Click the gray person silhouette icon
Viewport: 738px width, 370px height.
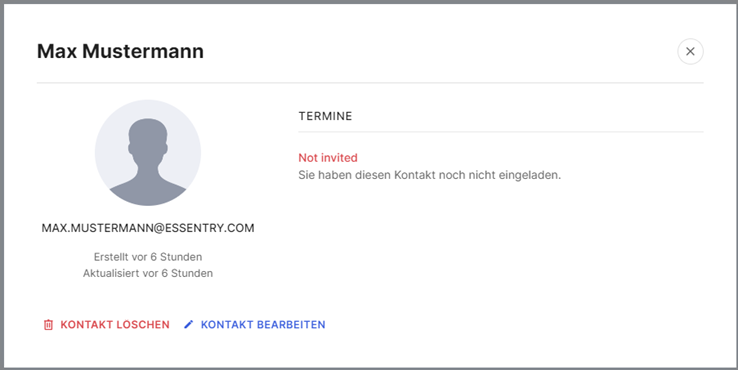point(148,160)
